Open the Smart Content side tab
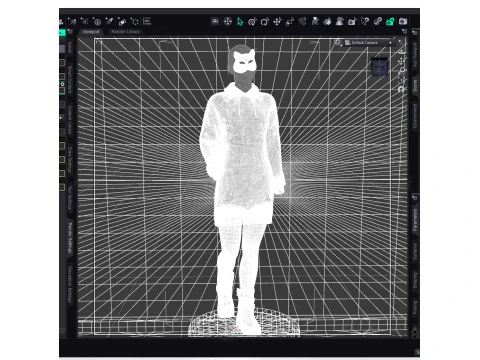480x360 pixels. click(x=70, y=80)
